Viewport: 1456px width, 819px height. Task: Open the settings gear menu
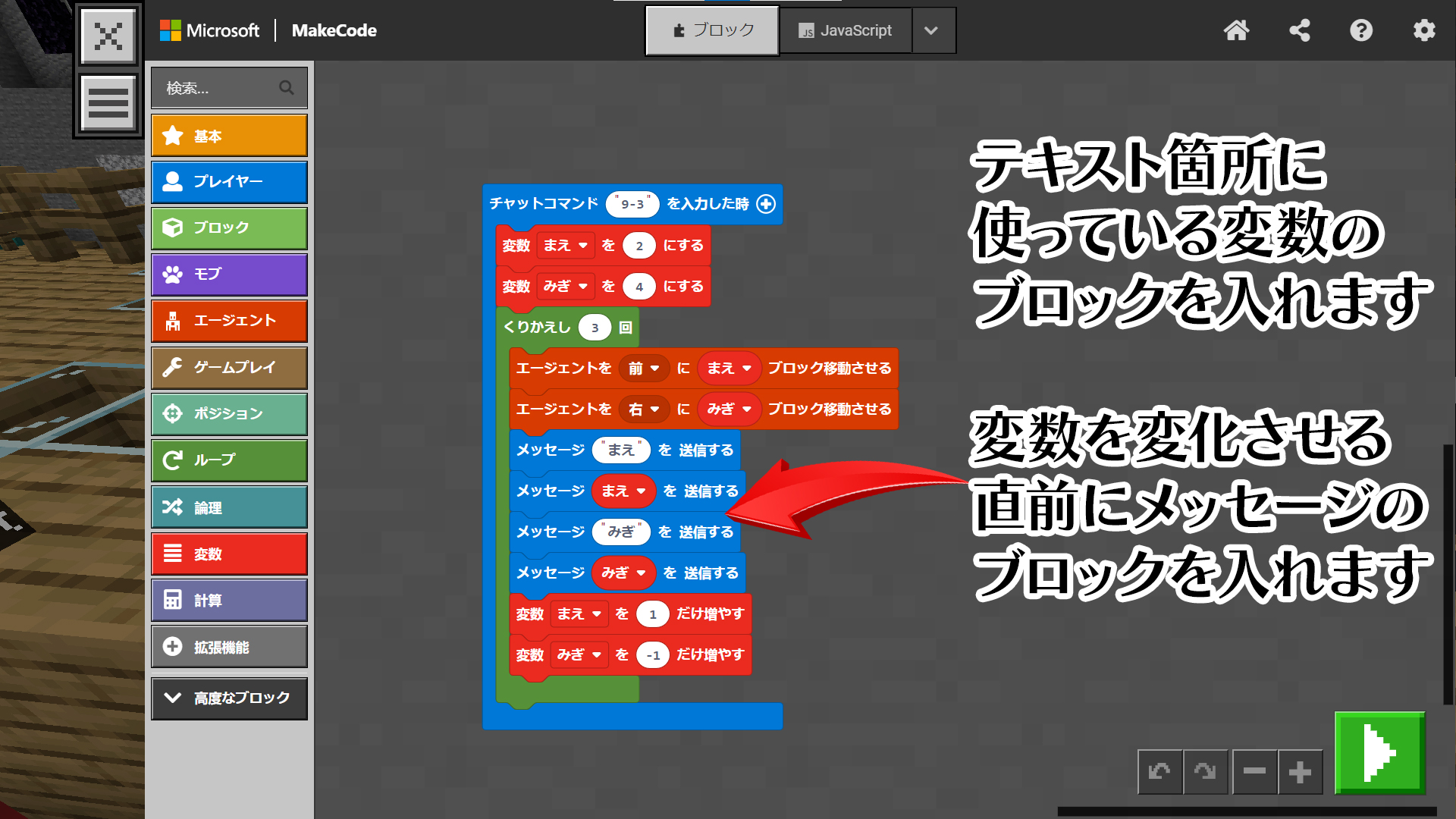[x=1423, y=30]
